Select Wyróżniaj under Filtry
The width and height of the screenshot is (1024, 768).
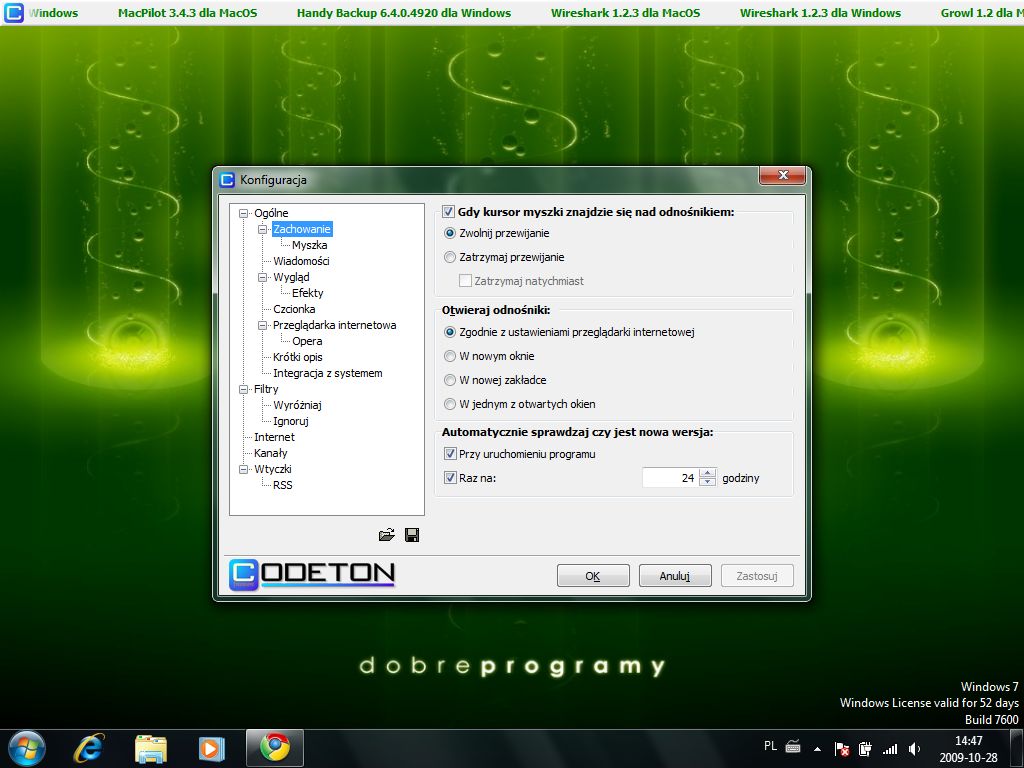point(297,405)
